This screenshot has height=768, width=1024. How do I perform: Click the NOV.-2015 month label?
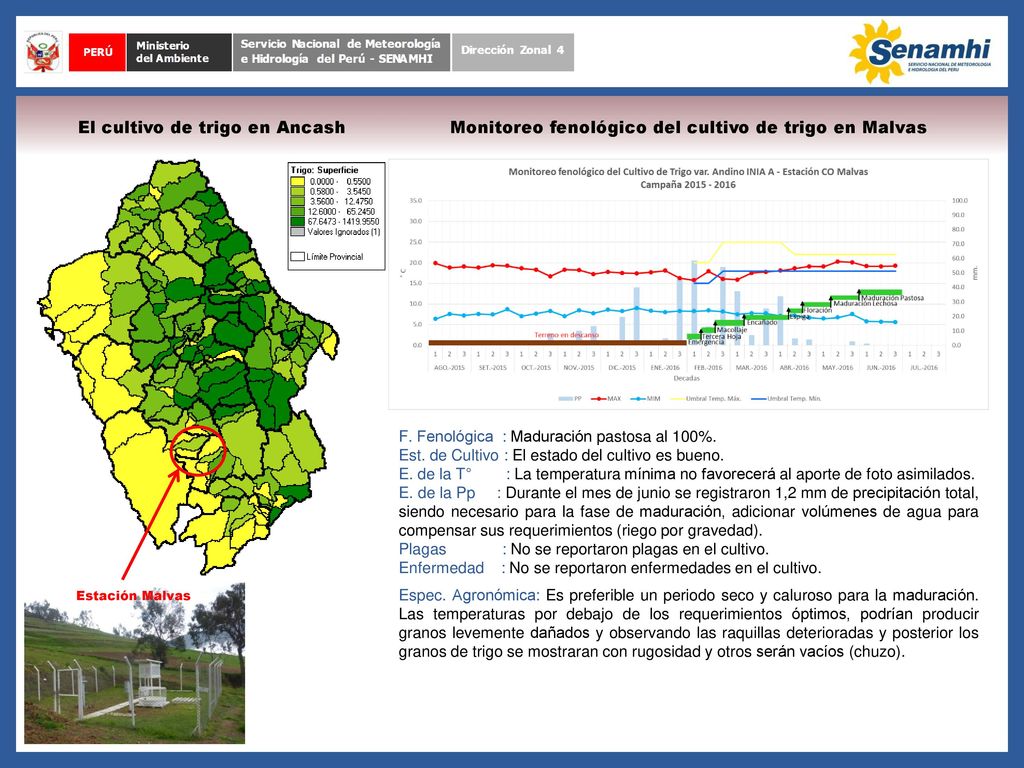click(579, 368)
